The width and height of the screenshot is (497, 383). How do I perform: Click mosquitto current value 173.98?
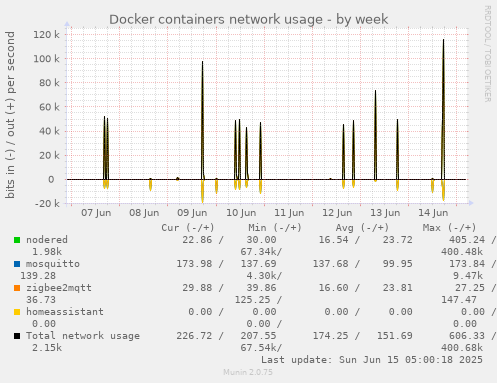pos(194,264)
